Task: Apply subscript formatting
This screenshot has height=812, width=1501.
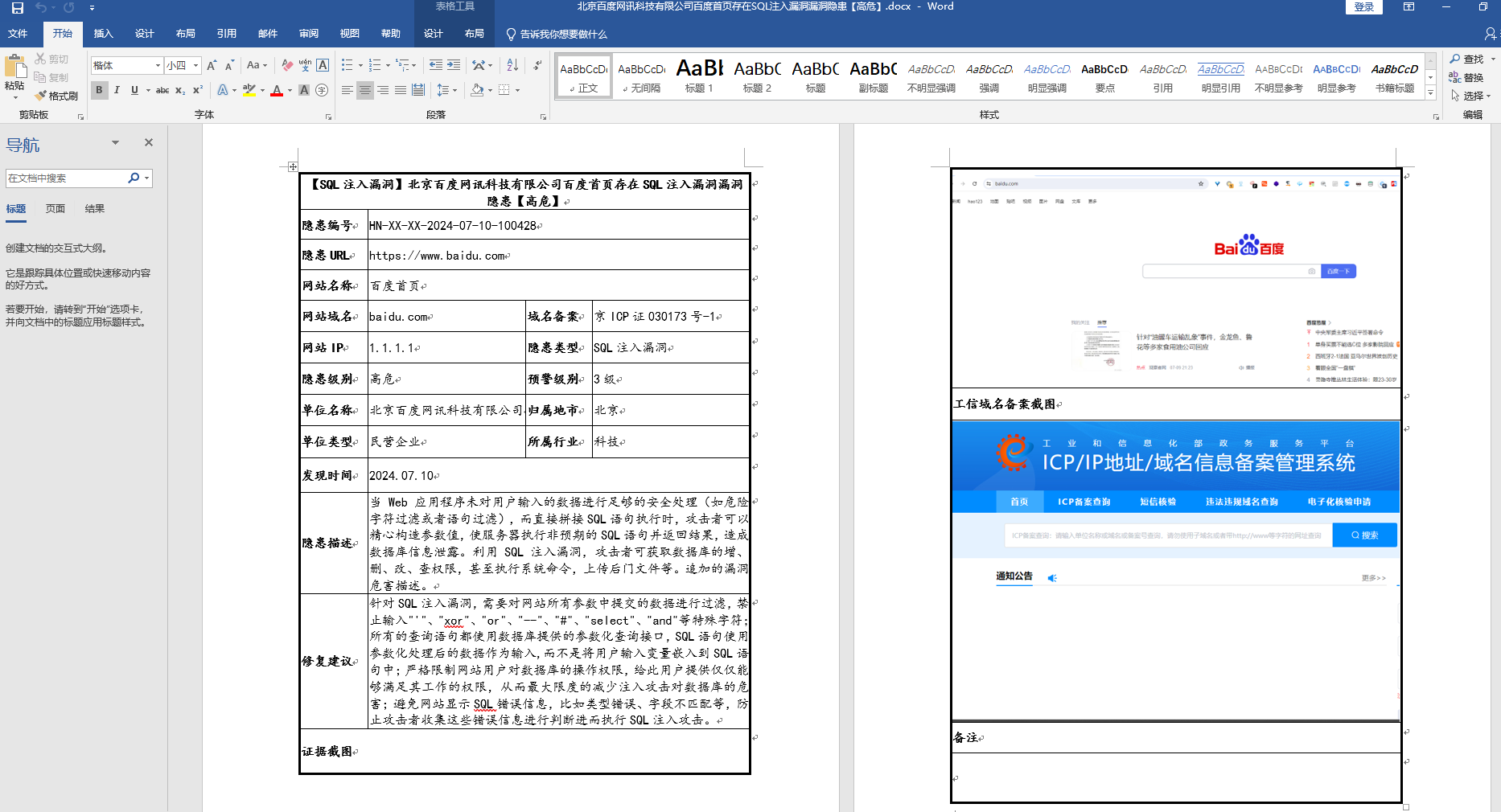Action: pos(180,90)
